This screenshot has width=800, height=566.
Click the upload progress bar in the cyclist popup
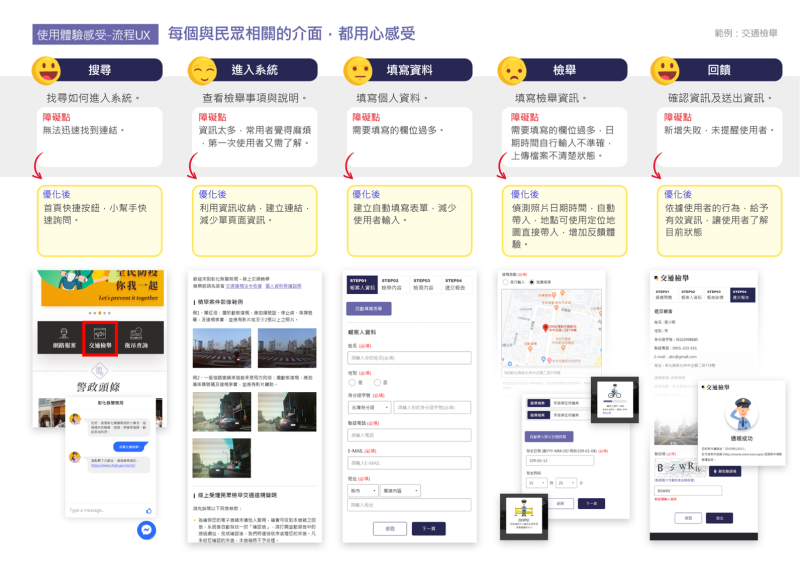pyautogui.click(x=614, y=402)
